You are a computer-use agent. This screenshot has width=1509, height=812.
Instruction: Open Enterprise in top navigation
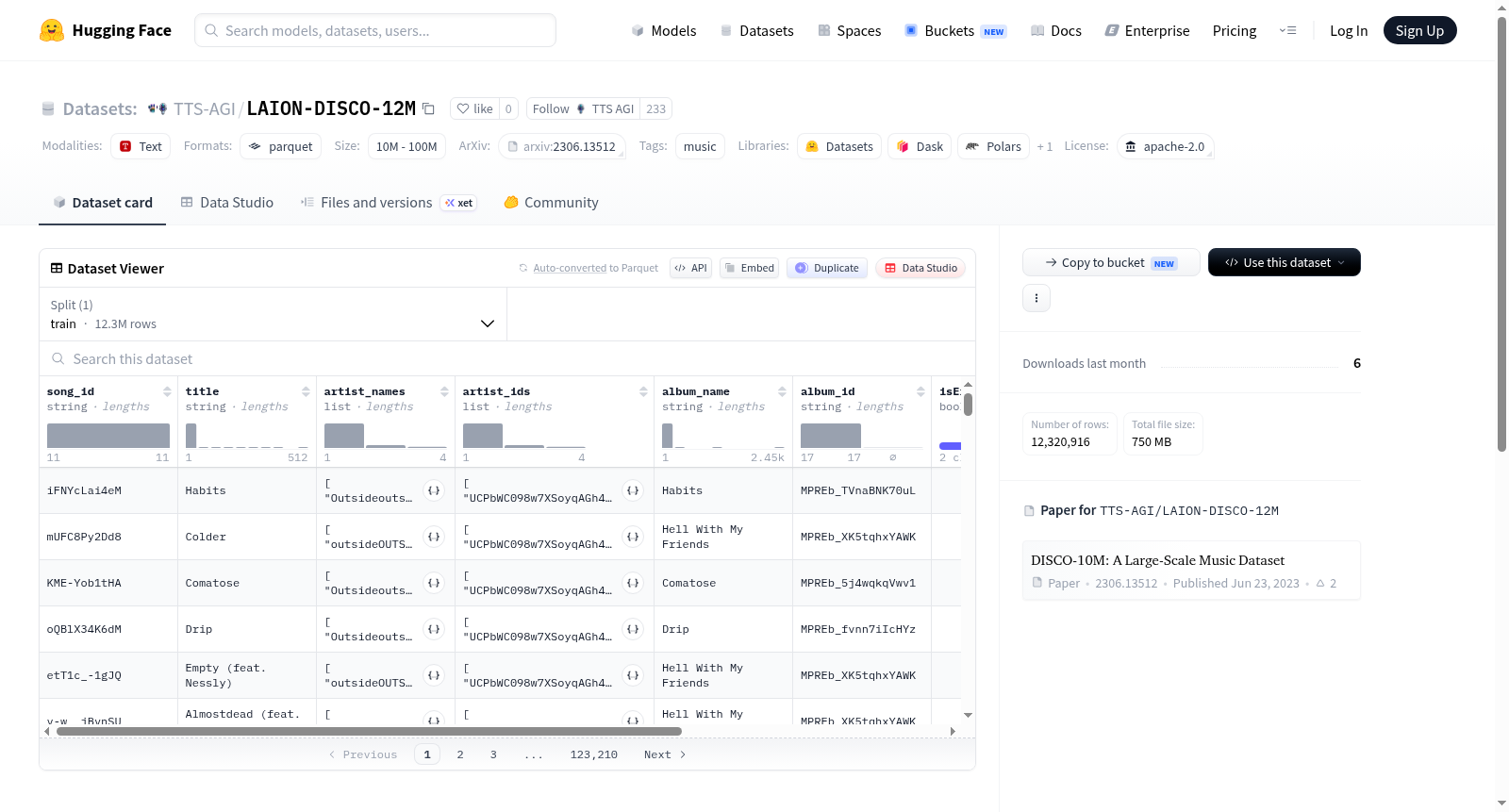(1147, 30)
